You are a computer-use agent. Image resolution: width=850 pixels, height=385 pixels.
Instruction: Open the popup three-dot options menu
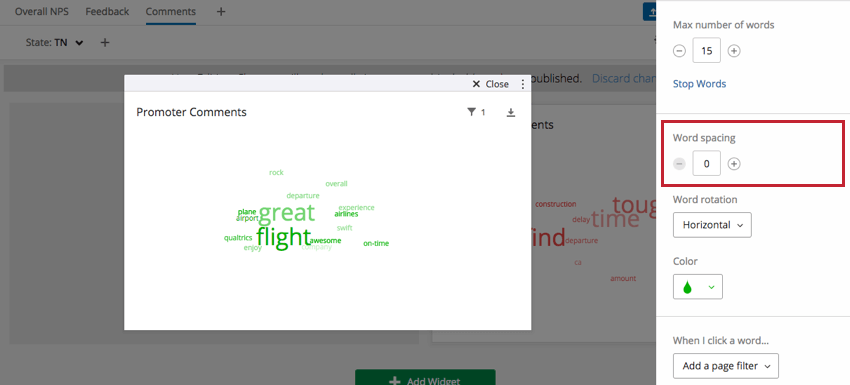[x=523, y=84]
